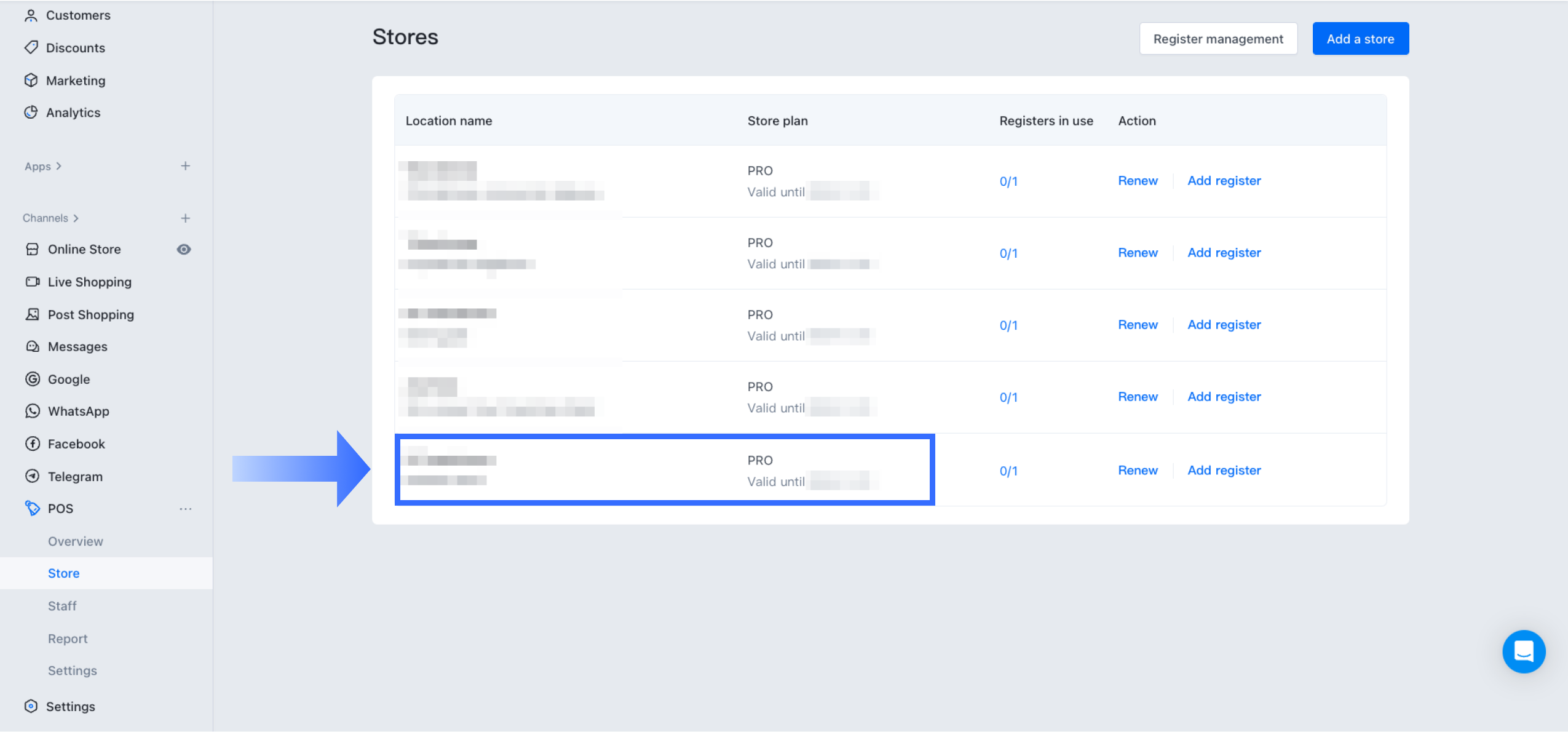
Task: Go to the Staff submenu item
Action: point(62,606)
